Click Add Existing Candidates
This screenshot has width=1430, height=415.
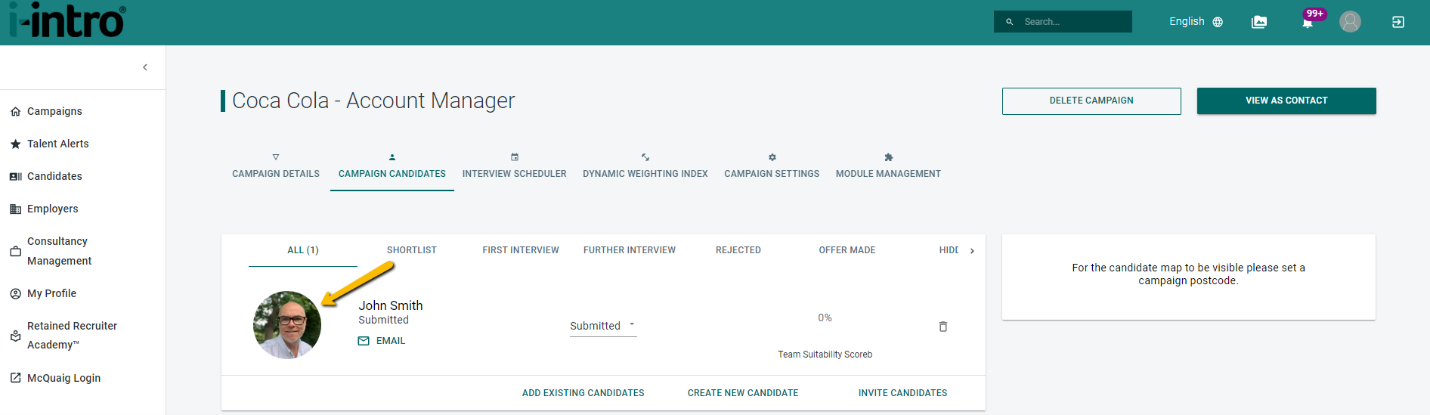click(x=583, y=393)
